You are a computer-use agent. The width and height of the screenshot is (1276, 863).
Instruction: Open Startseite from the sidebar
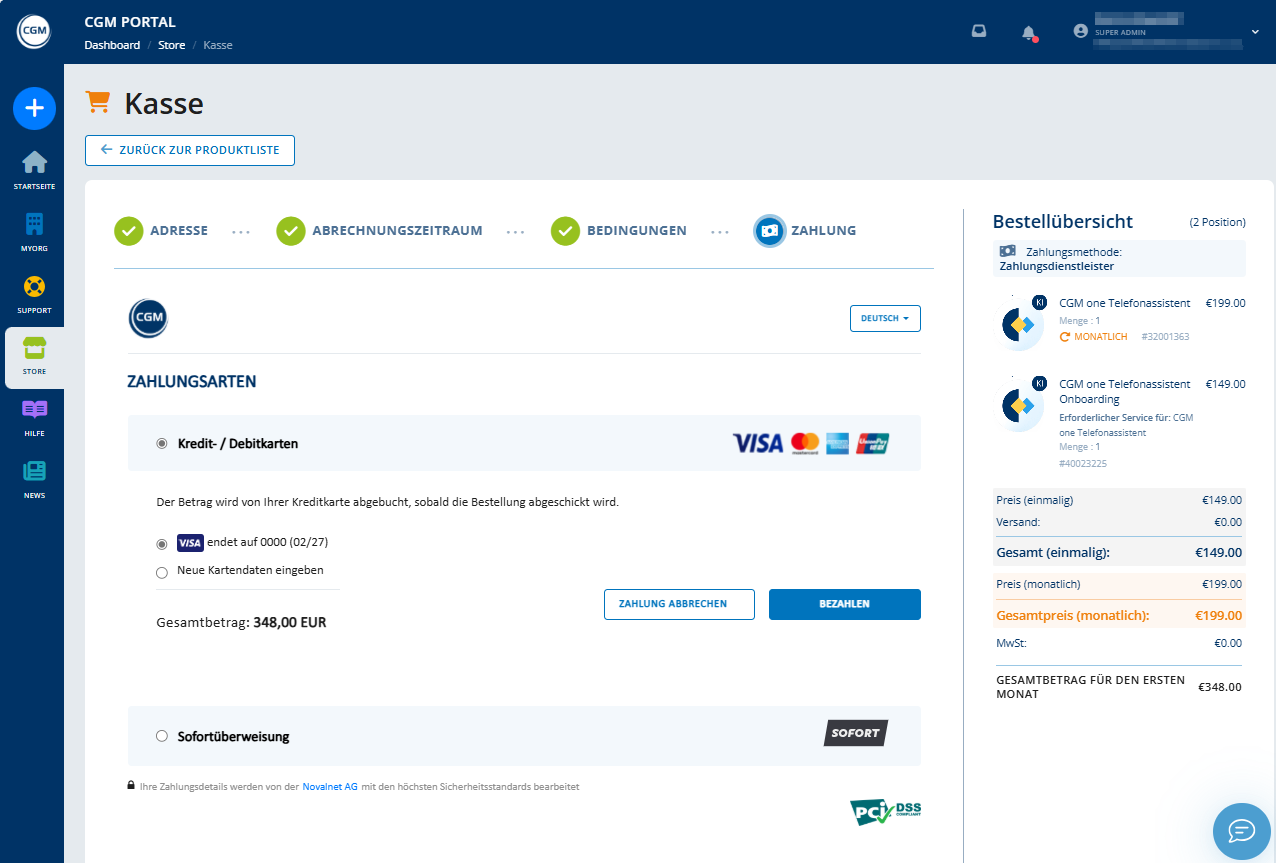[x=34, y=166]
